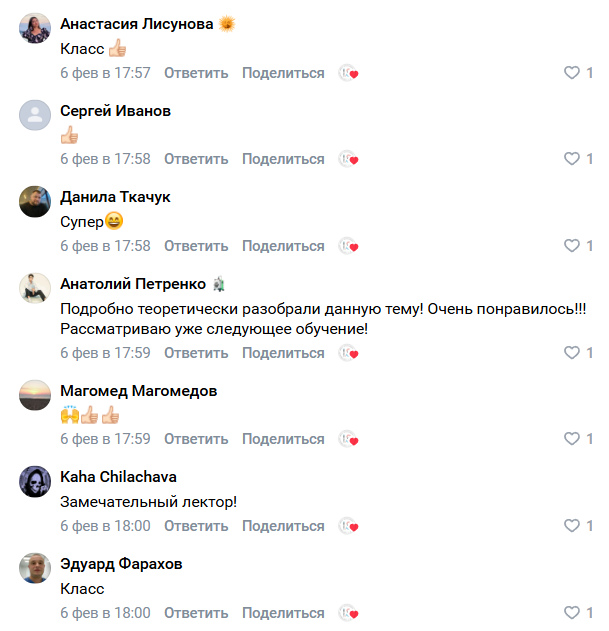Click Kaha Chilachava's profile avatar
Image resolution: width=609 pixels, height=631 pixels.
(x=35, y=481)
